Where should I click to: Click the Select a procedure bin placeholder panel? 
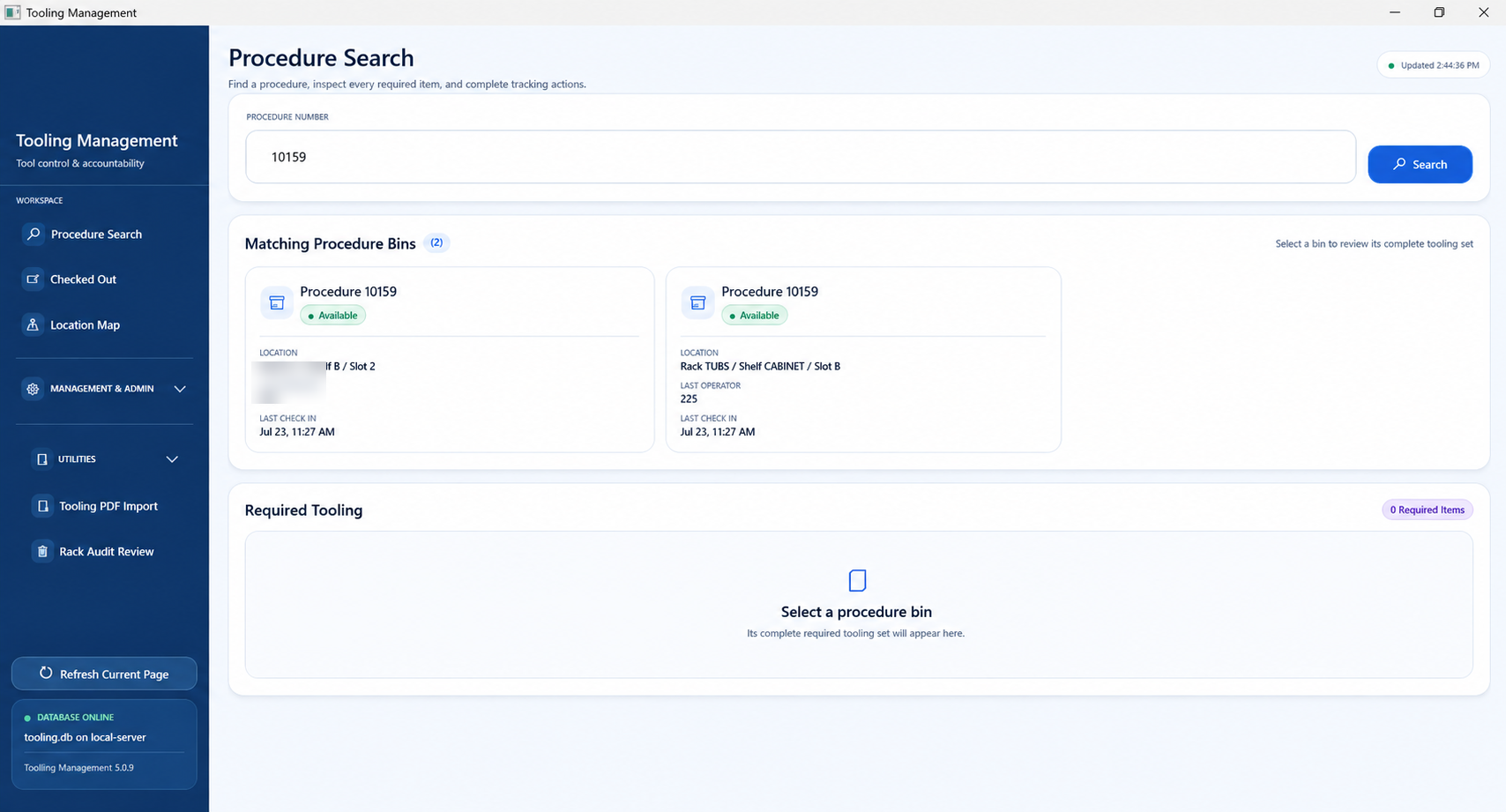click(x=859, y=605)
